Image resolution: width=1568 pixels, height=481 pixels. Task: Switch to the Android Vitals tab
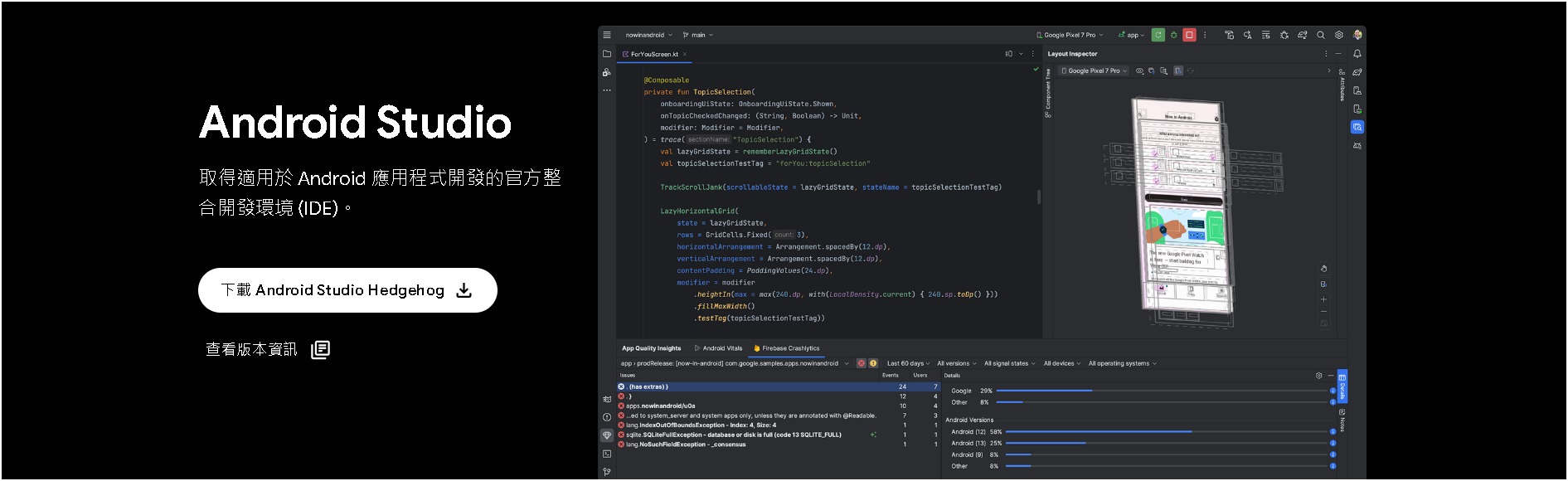(718, 348)
